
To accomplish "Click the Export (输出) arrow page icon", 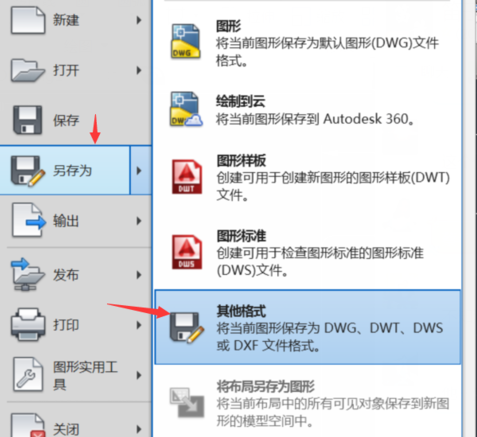I will 29,220.
